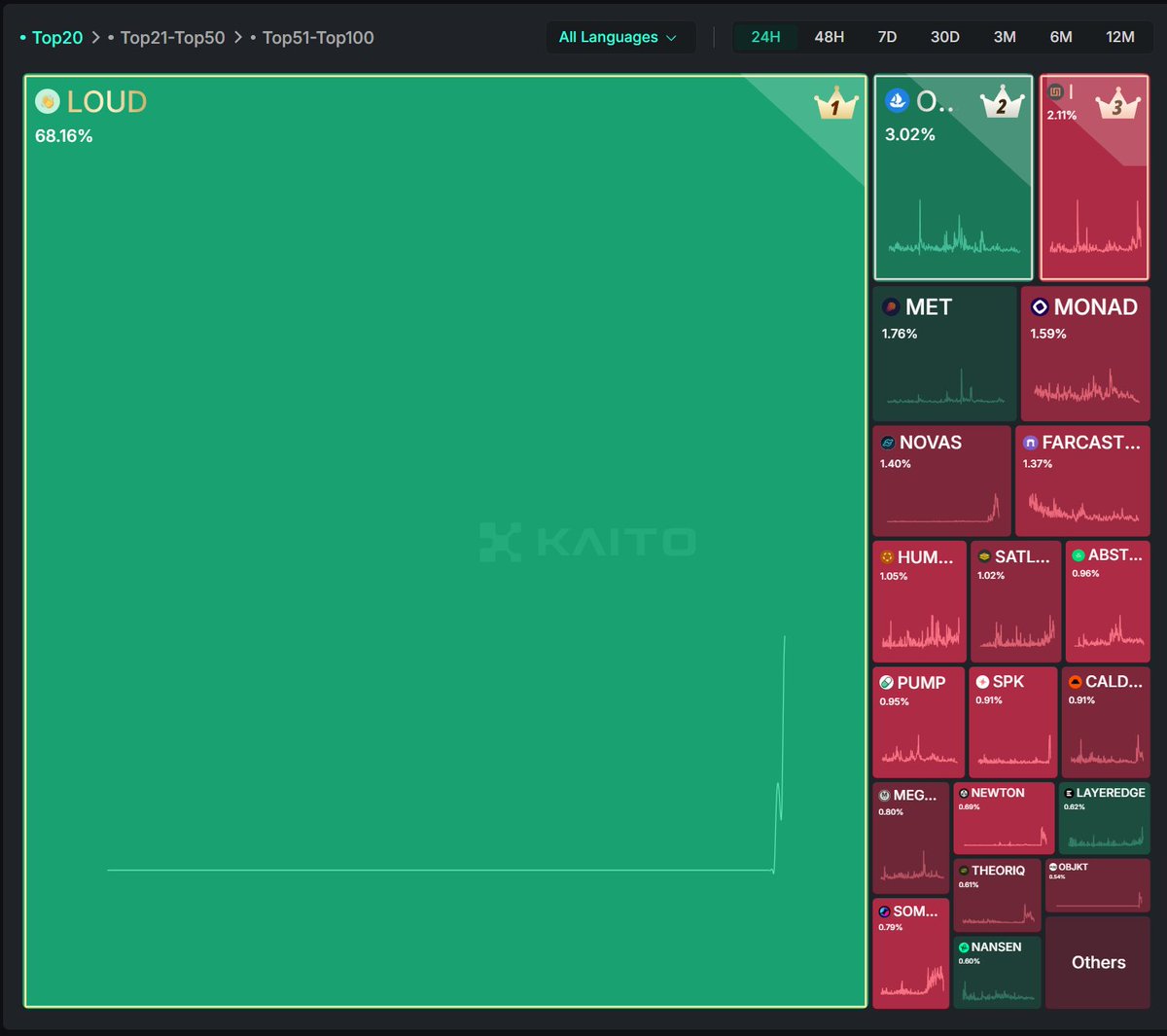Image resolution: width=1167 pixels, height=1036 pixels.
Task: Click the MEG... token icon
Action: click(x=885, y=796)
